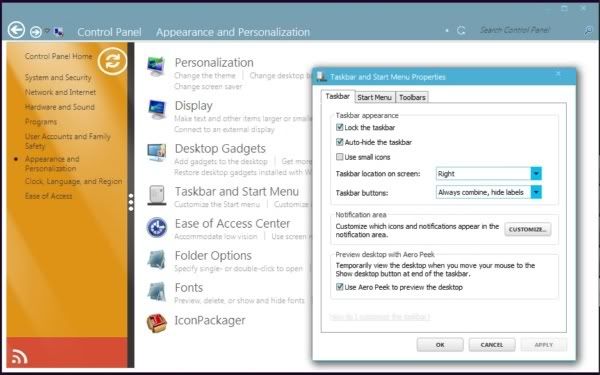Click Preview, delete, or show and hide fonts
The image size is (600, 375).
click(x=240, y=301)
